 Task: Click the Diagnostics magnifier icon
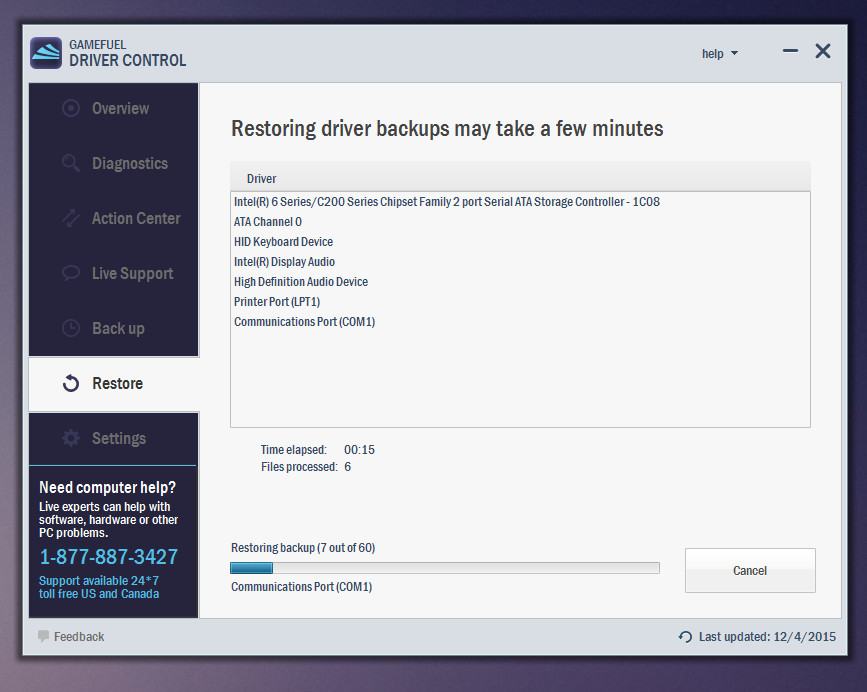(x=71, y=163)
